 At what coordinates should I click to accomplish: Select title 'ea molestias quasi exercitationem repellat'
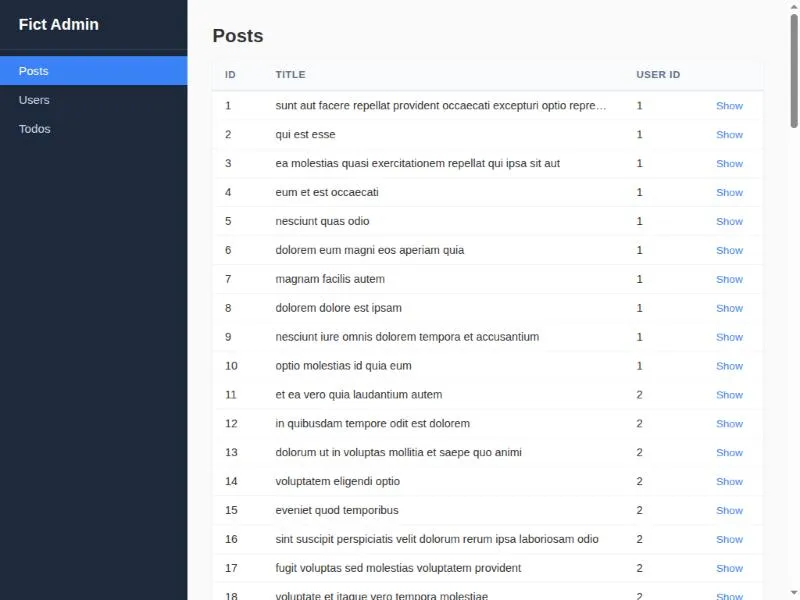(x=417, y=163)
